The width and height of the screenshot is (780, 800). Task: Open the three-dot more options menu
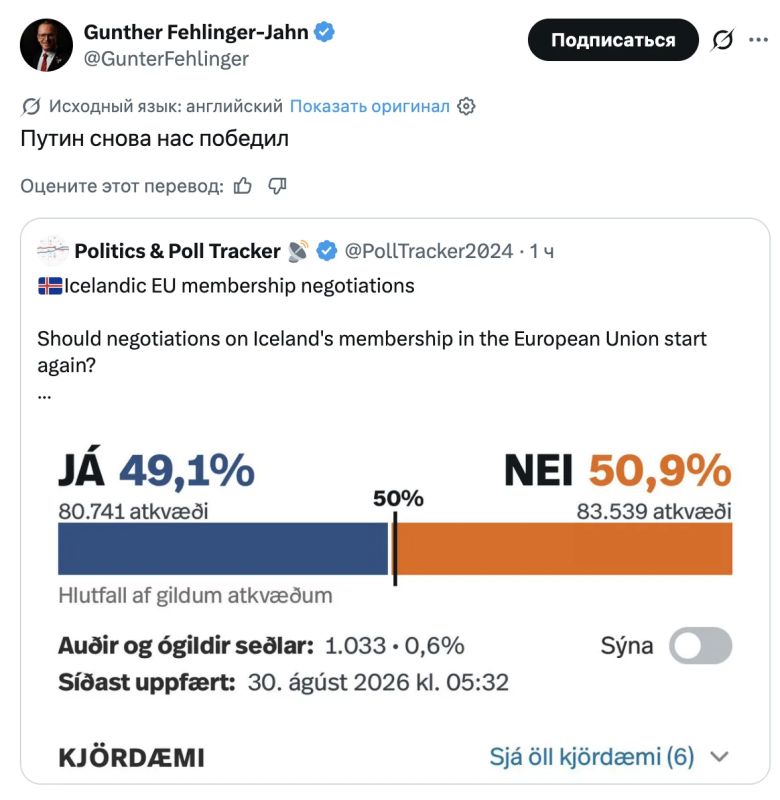pos(758,40)
